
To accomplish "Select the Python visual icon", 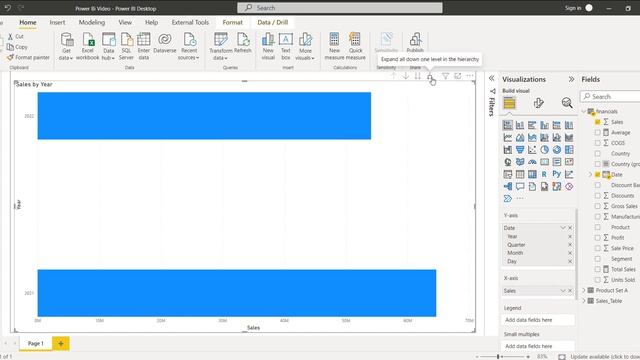I will pyautogui.click(x=556, y=174).
